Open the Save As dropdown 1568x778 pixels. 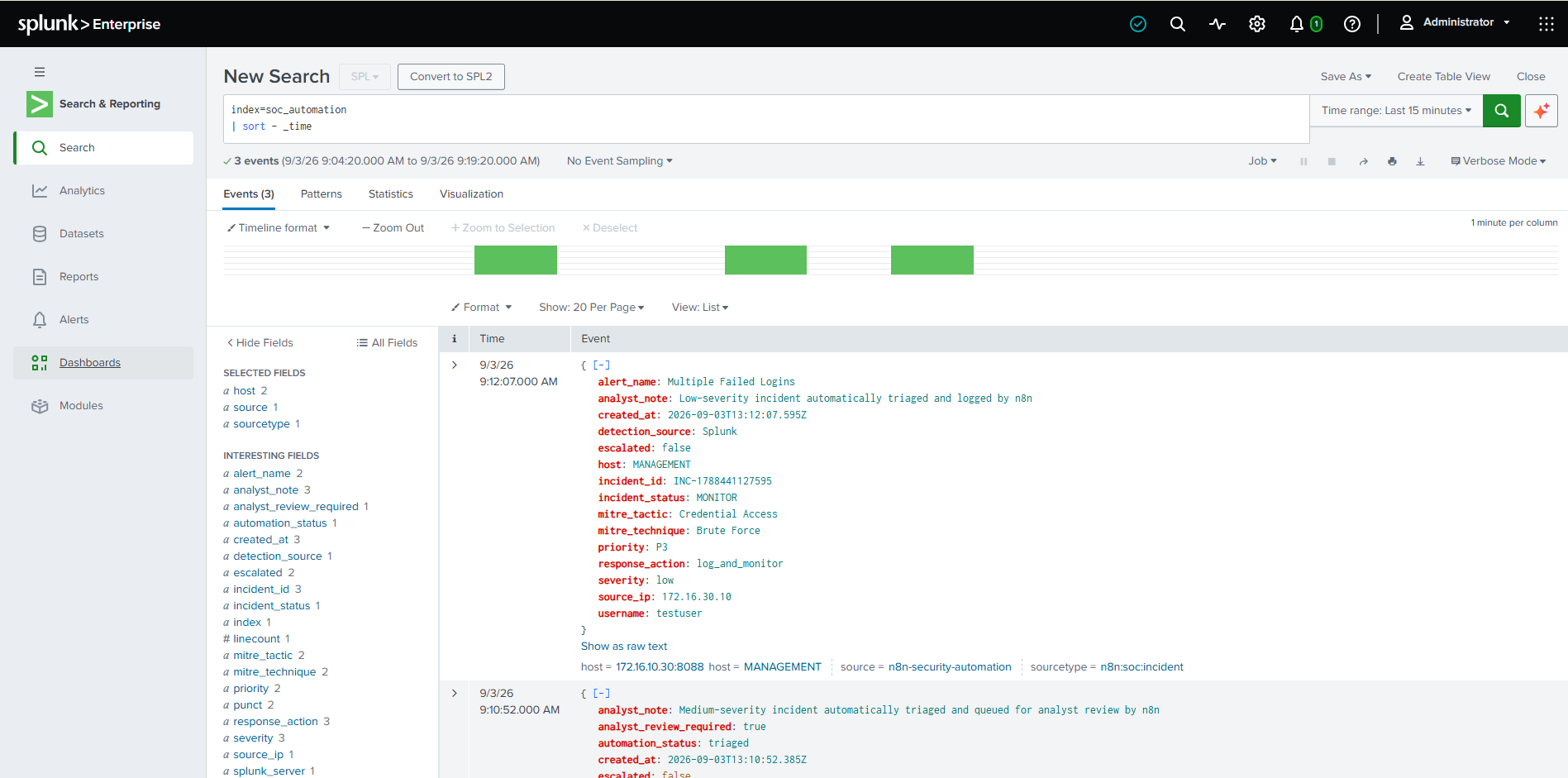(x=1346, y=76)
